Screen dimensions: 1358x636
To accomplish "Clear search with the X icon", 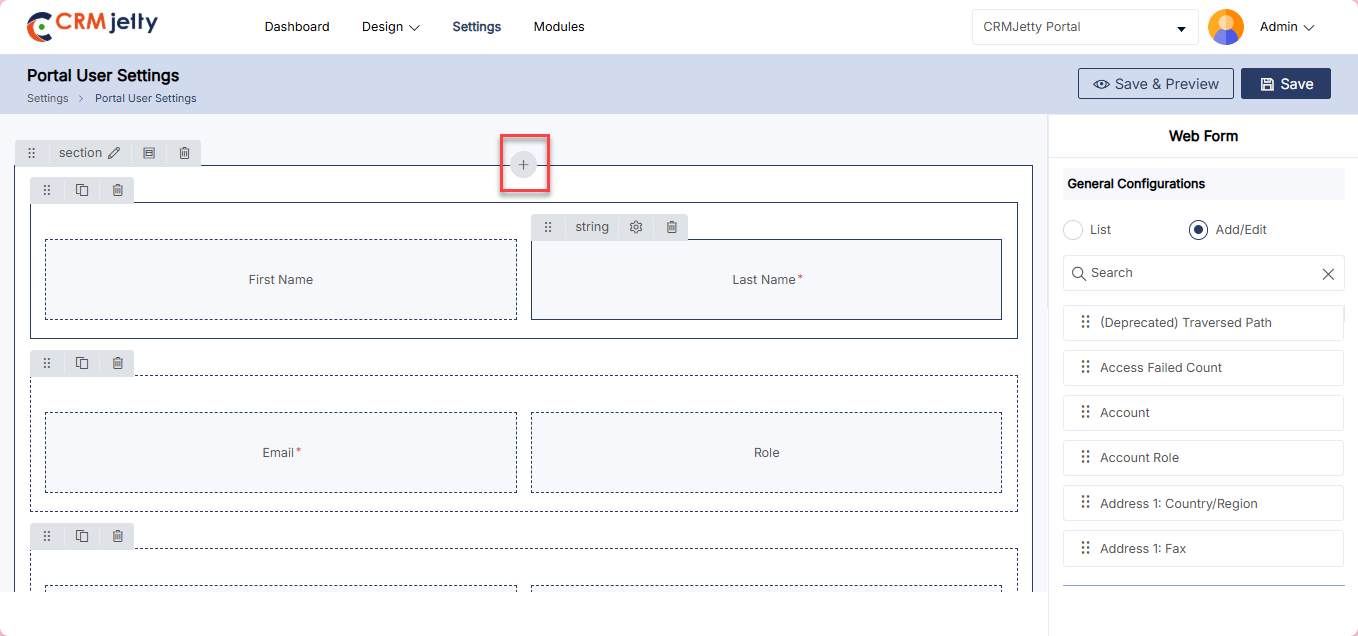I will coord(1328,274).
